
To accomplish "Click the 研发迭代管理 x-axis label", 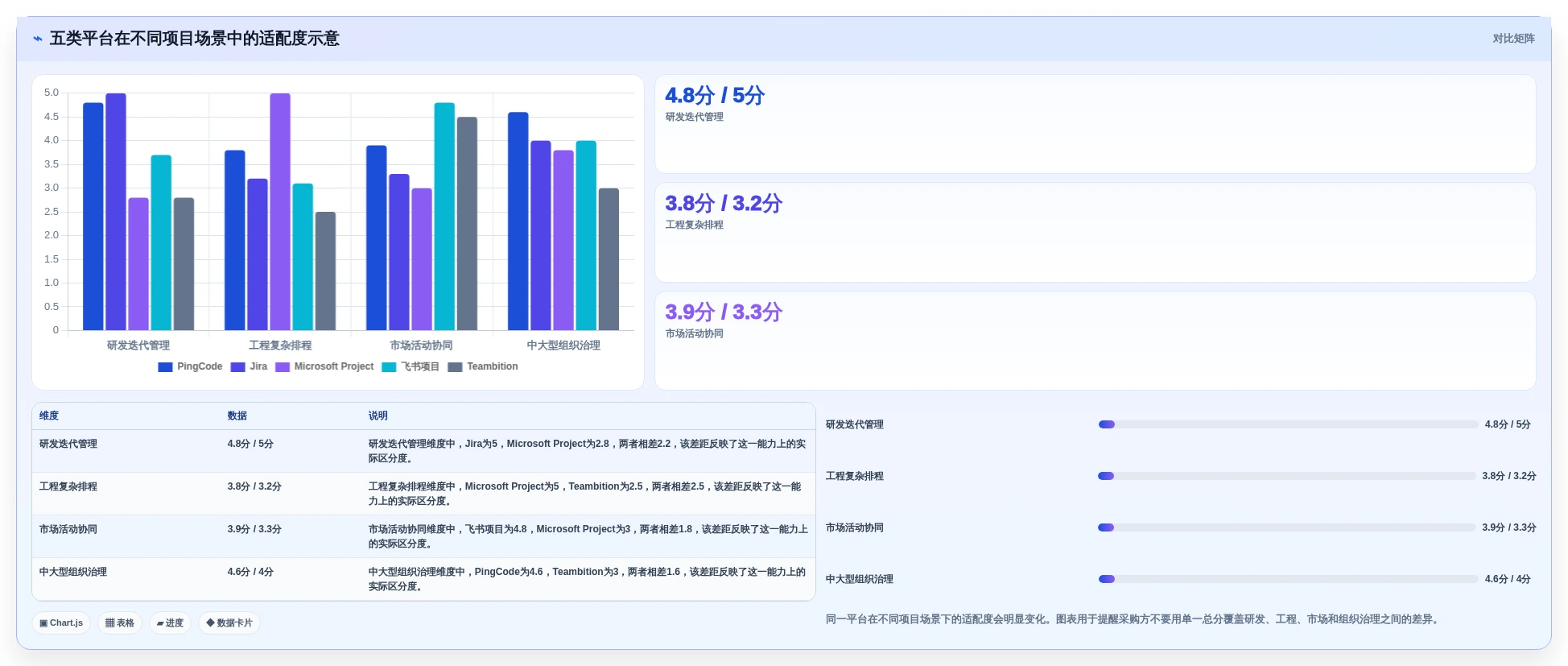I will point(138,345).
